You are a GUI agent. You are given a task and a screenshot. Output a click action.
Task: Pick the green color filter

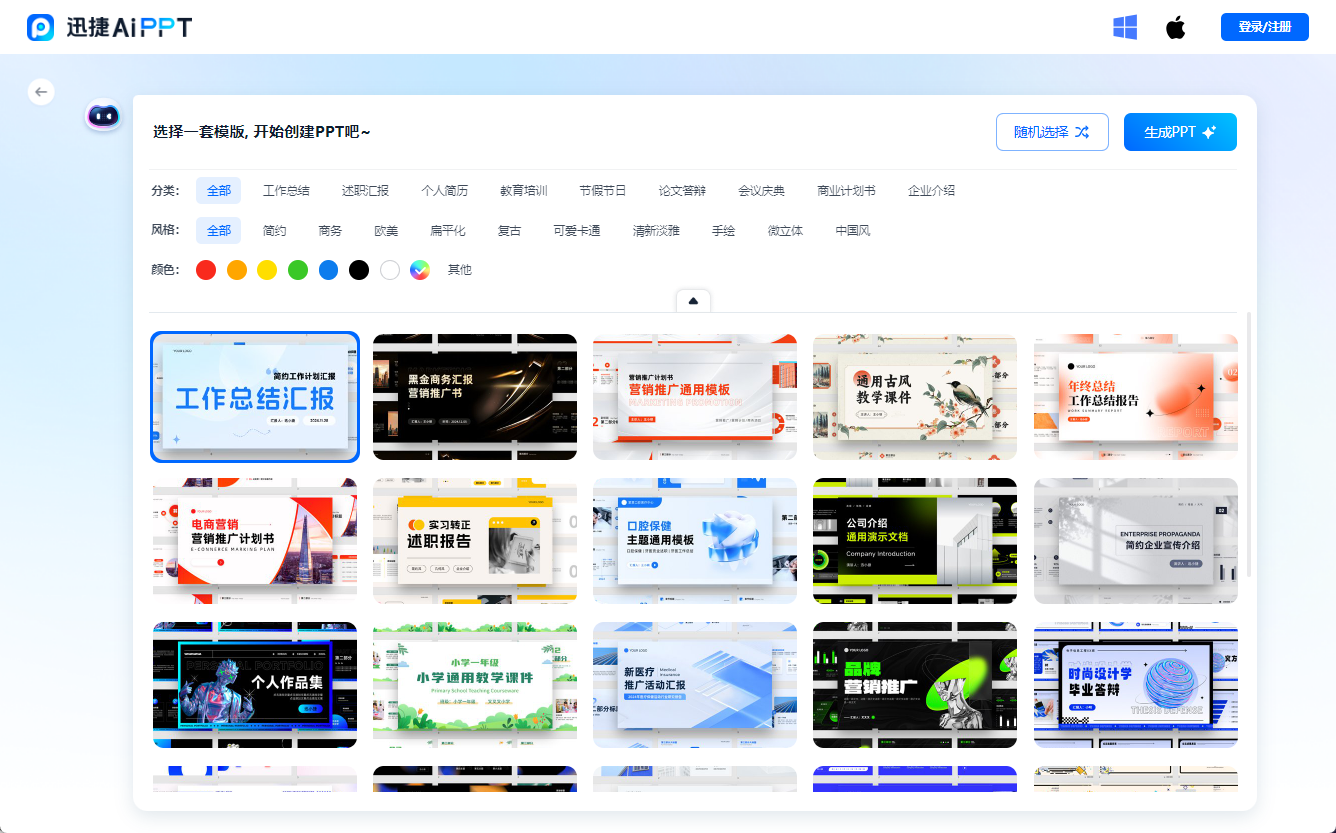(298, 270)
